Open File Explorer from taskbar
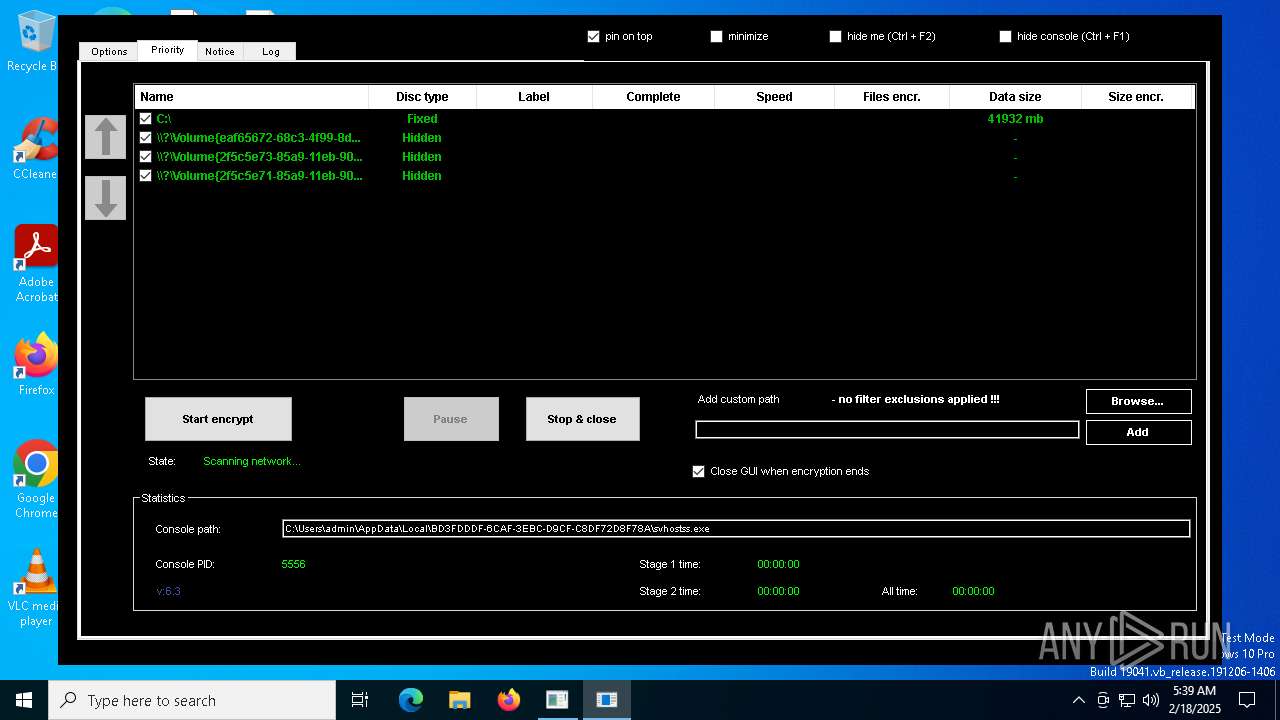The height and width of the screenshot is (720, 1280). point(459,700)
